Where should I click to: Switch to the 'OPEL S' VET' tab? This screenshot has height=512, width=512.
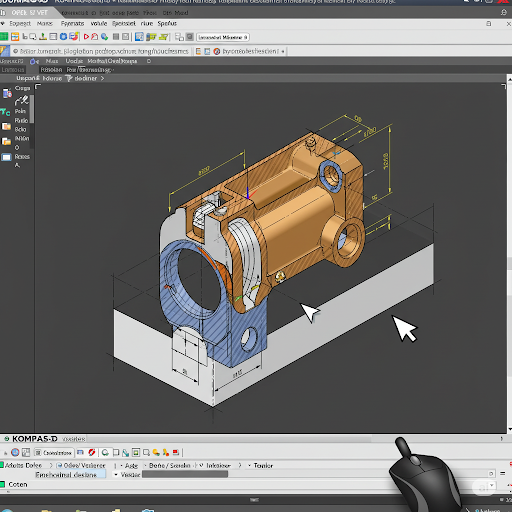pyautogui.click(x=29, y=13)
